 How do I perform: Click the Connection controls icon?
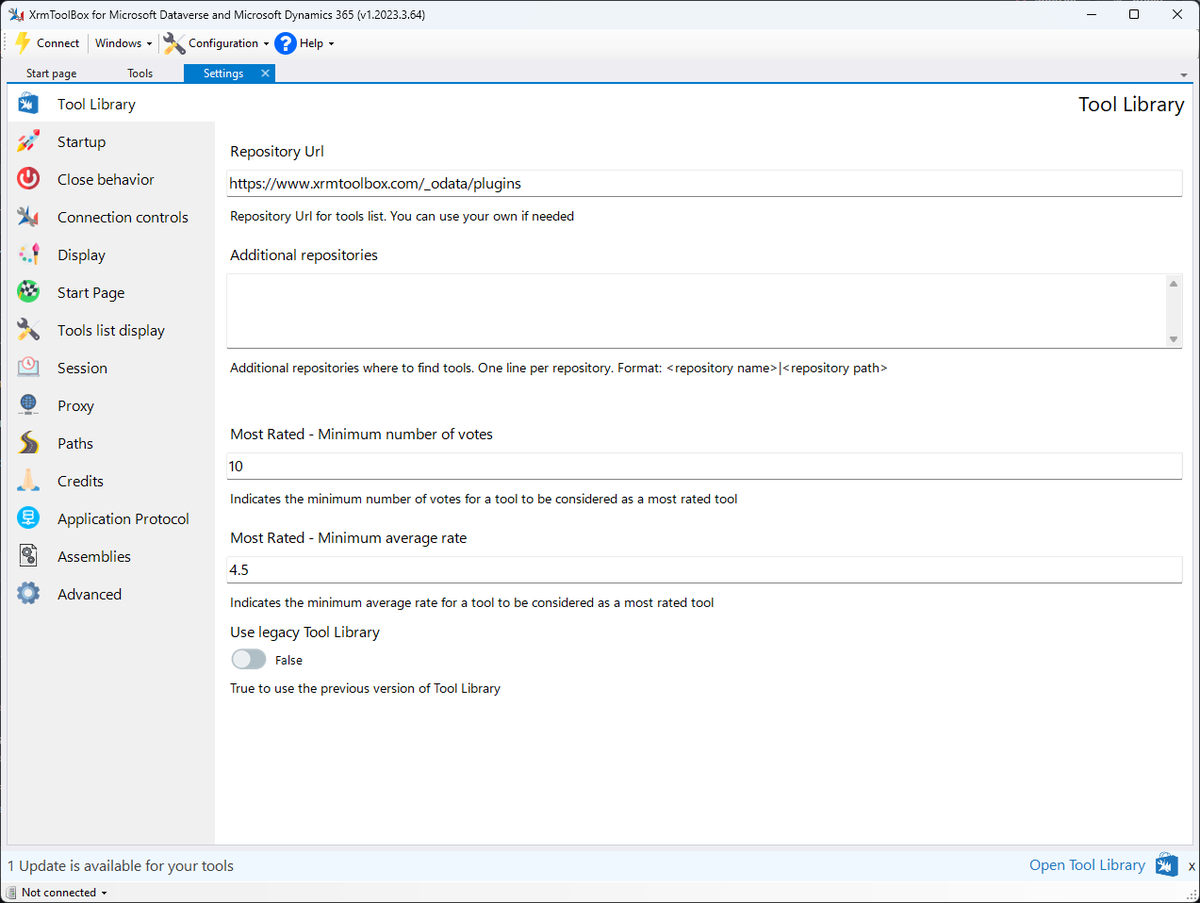(28, 217)
